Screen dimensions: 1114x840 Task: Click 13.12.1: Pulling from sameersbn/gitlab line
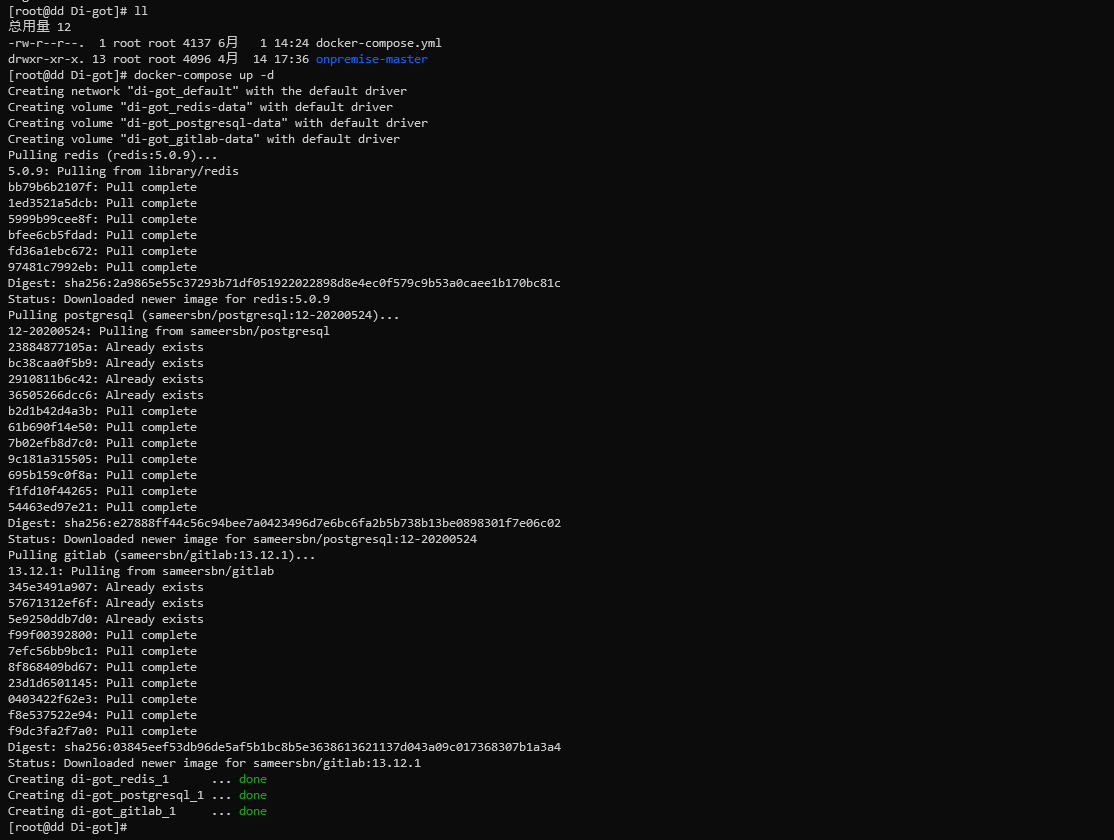point(141,571)
